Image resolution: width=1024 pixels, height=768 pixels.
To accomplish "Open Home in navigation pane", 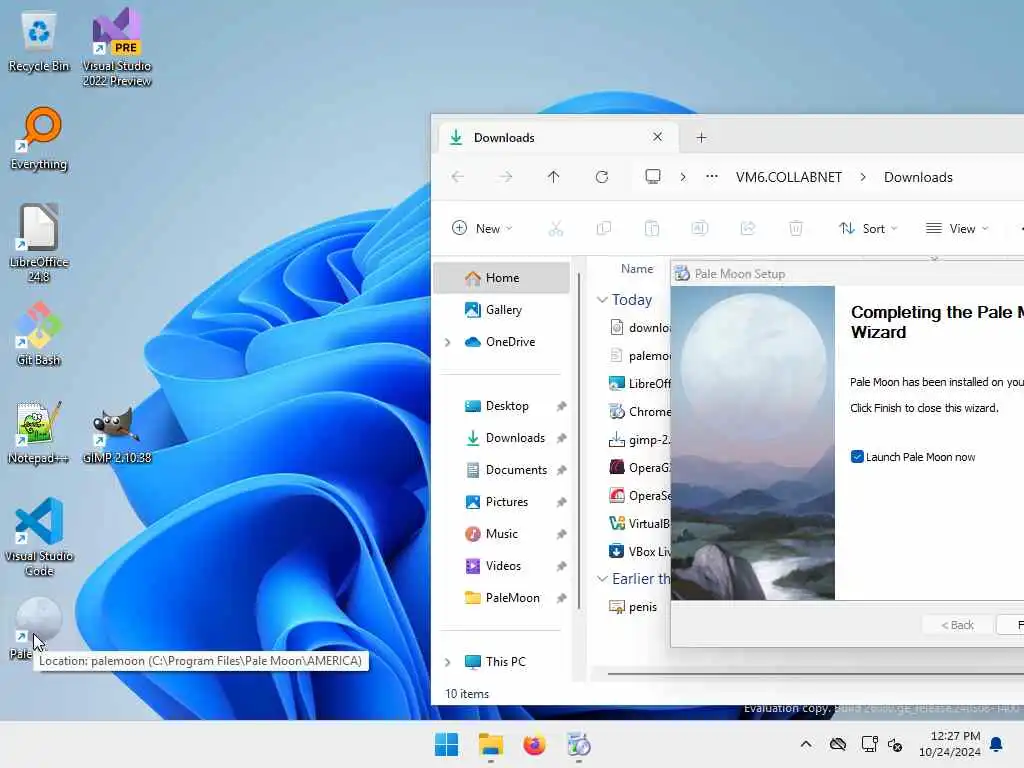I will click(502, 278).
